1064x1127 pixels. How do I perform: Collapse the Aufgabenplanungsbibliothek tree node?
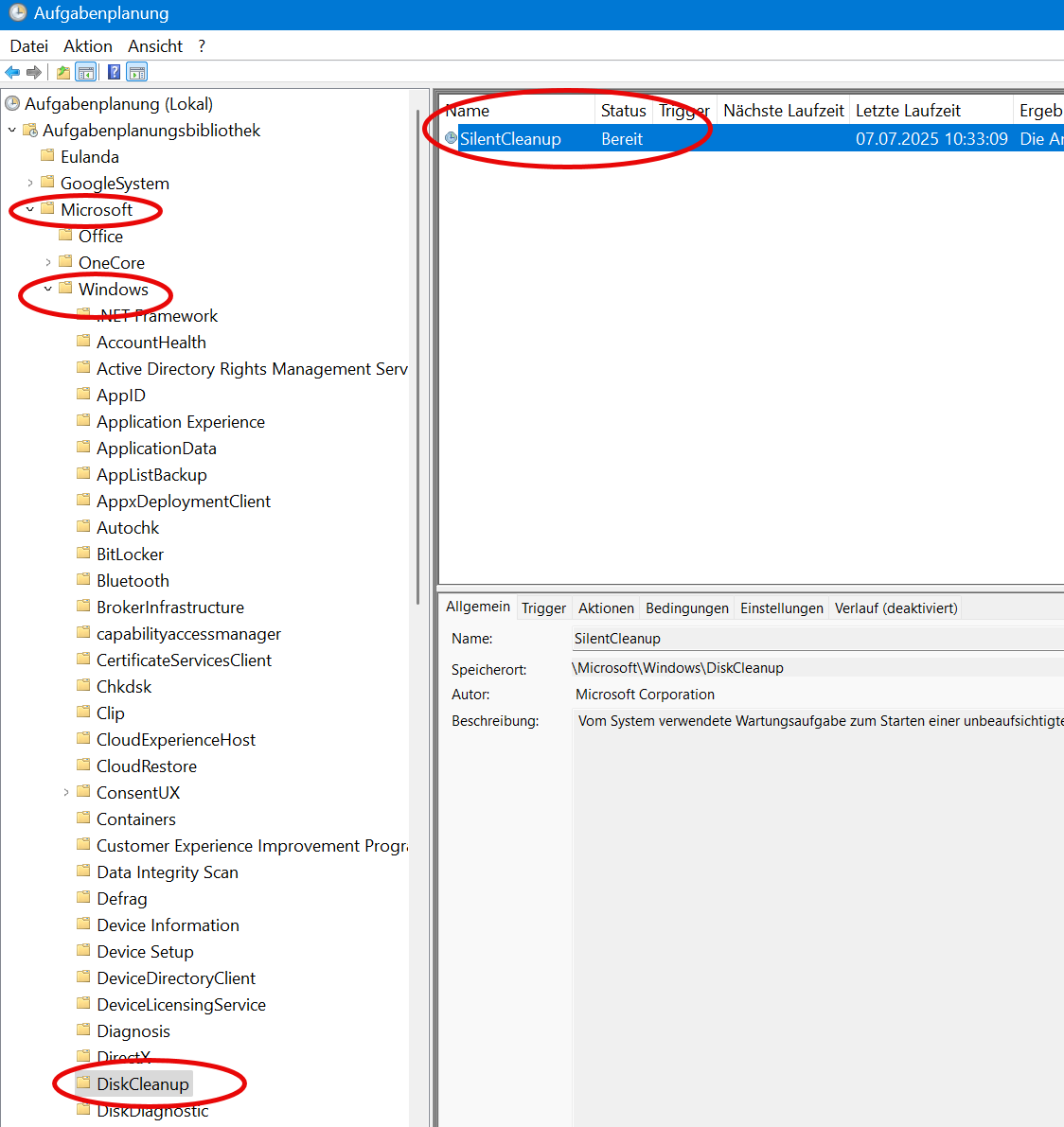tap(12, 130)
